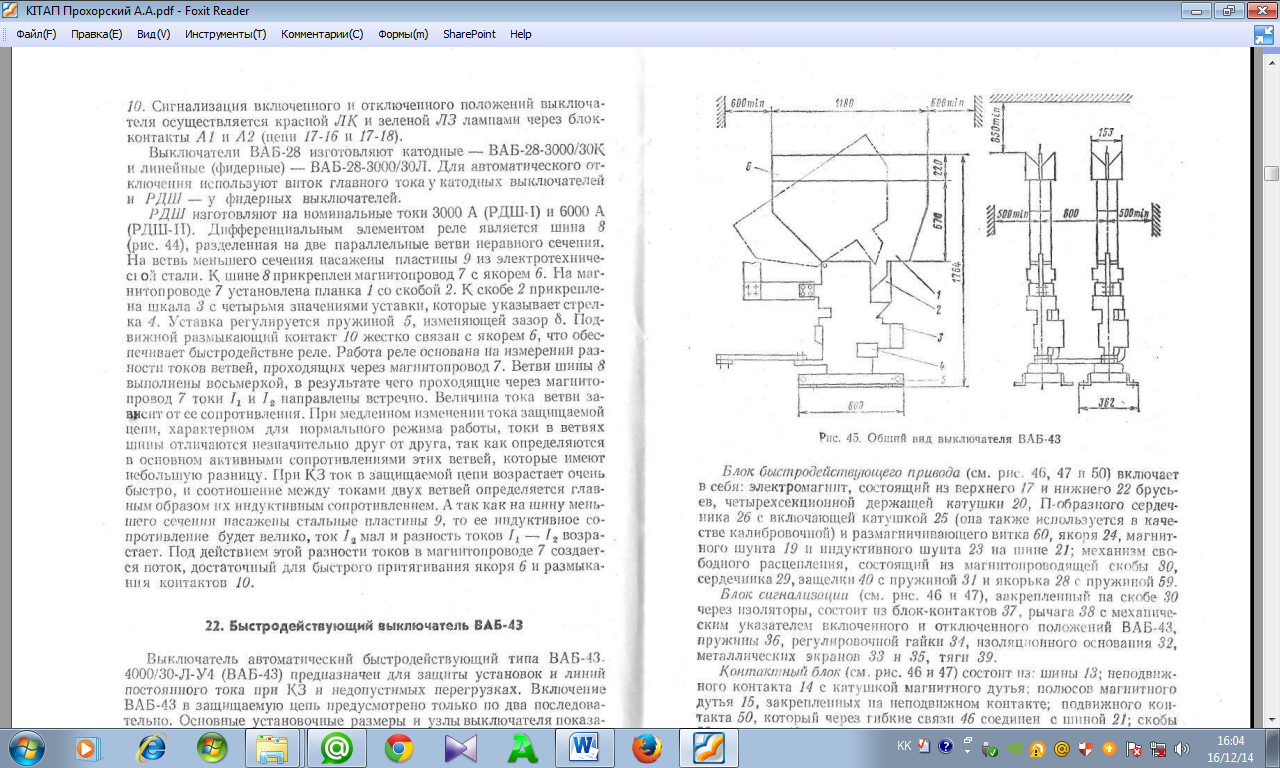The height and width of the screenshot is (768, 1280).
Task: Open Mail.ru Agent green @ icon in the taskbar
Action: 336,747
